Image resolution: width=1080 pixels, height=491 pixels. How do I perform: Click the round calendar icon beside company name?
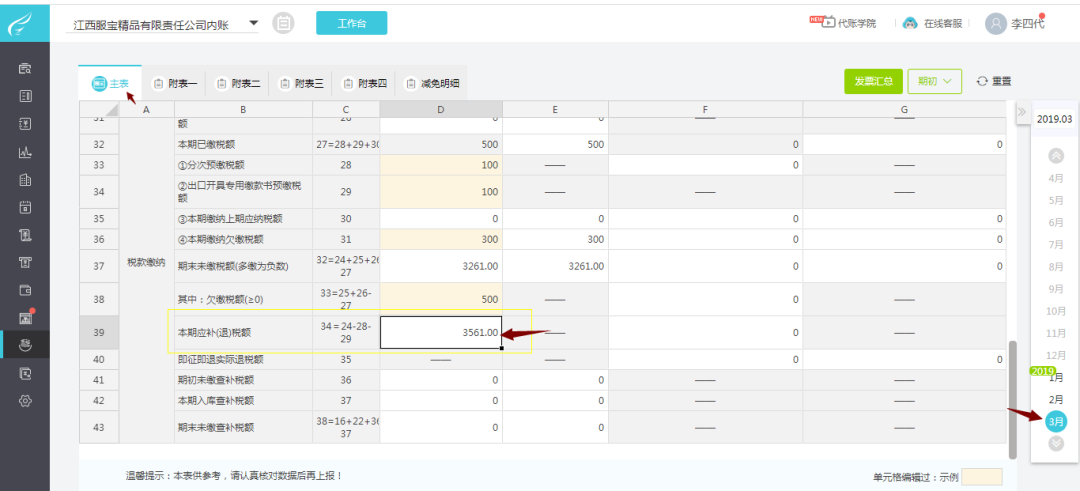point(282,23)
